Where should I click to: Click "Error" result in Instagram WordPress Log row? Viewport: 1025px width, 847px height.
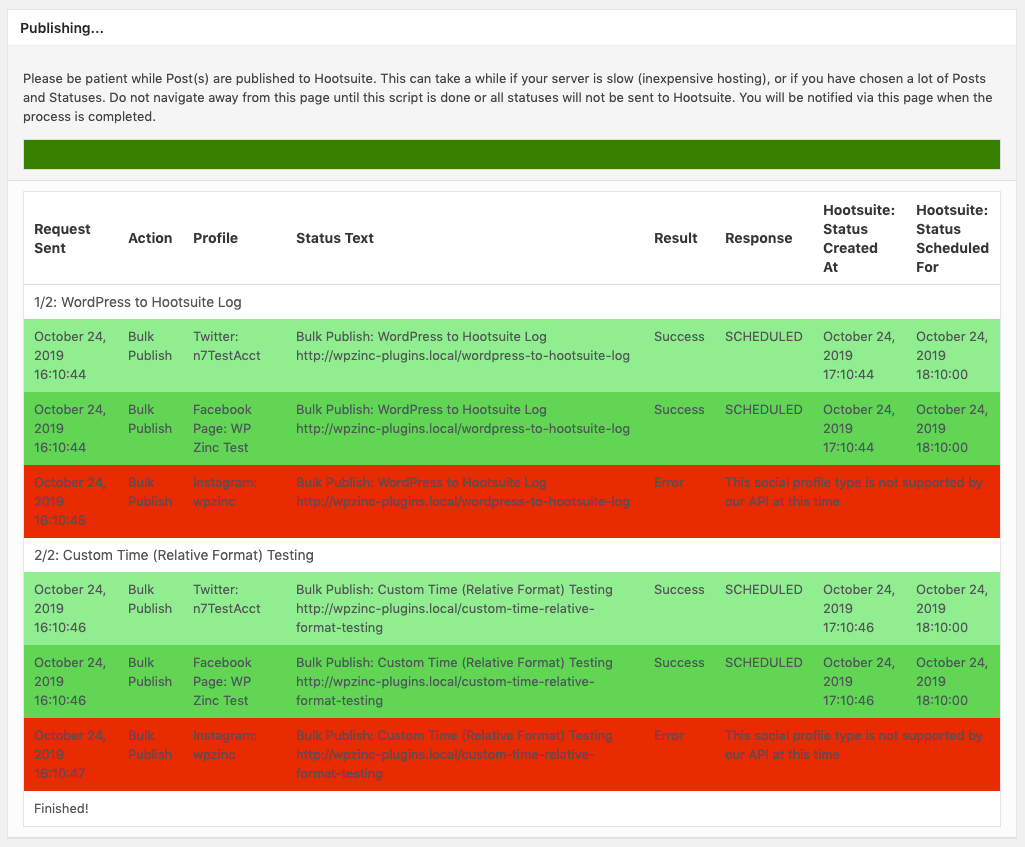click(669, 482)
